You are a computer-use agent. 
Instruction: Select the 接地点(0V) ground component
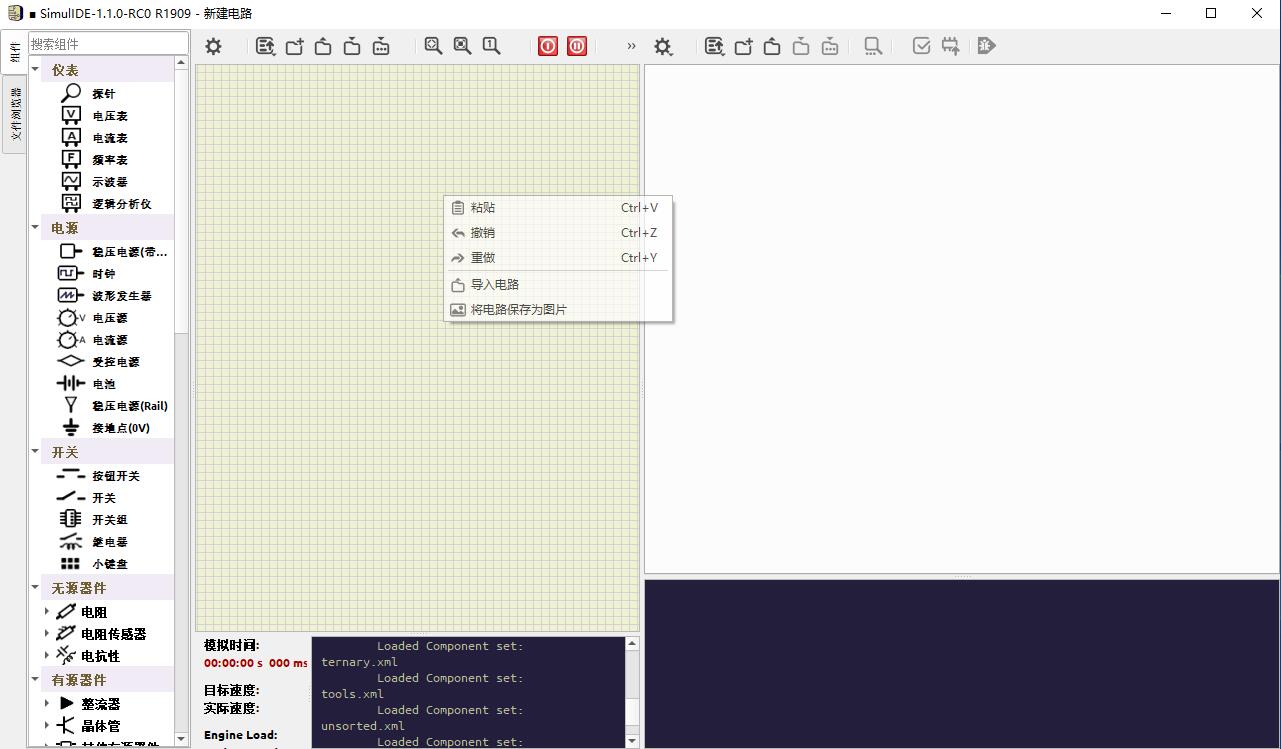coord(120,428)
